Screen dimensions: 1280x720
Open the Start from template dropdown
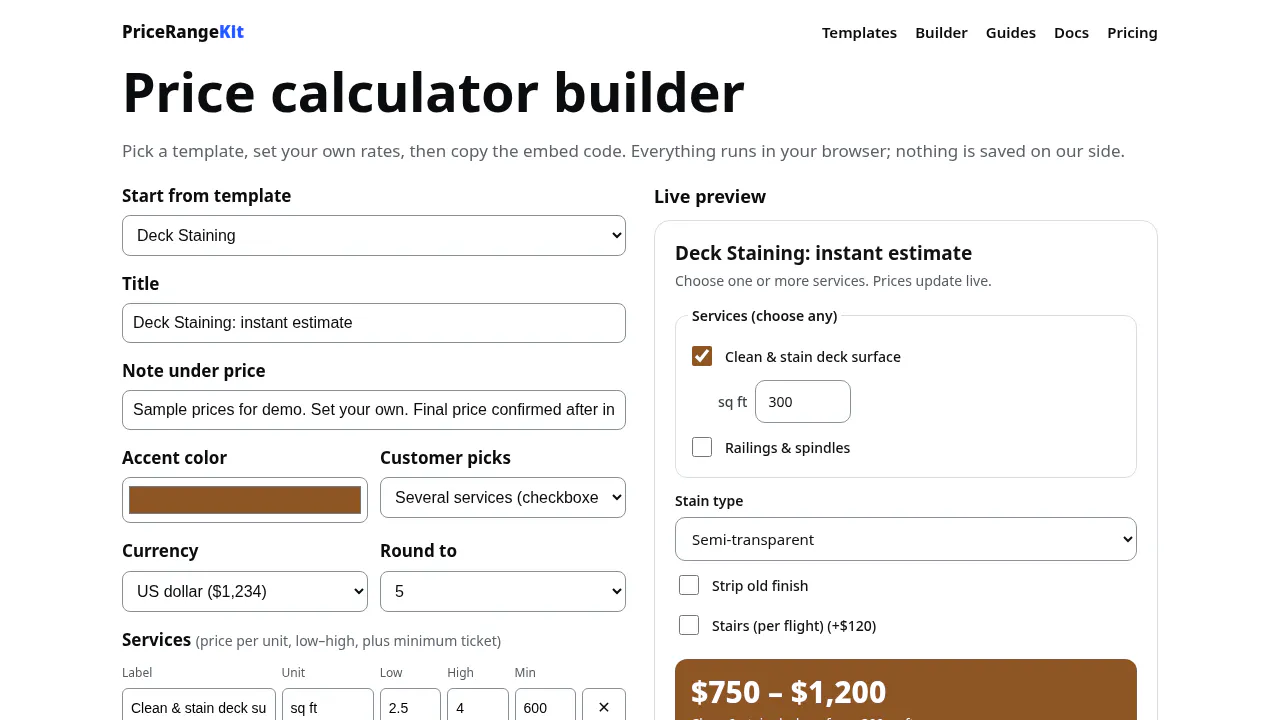374,235
